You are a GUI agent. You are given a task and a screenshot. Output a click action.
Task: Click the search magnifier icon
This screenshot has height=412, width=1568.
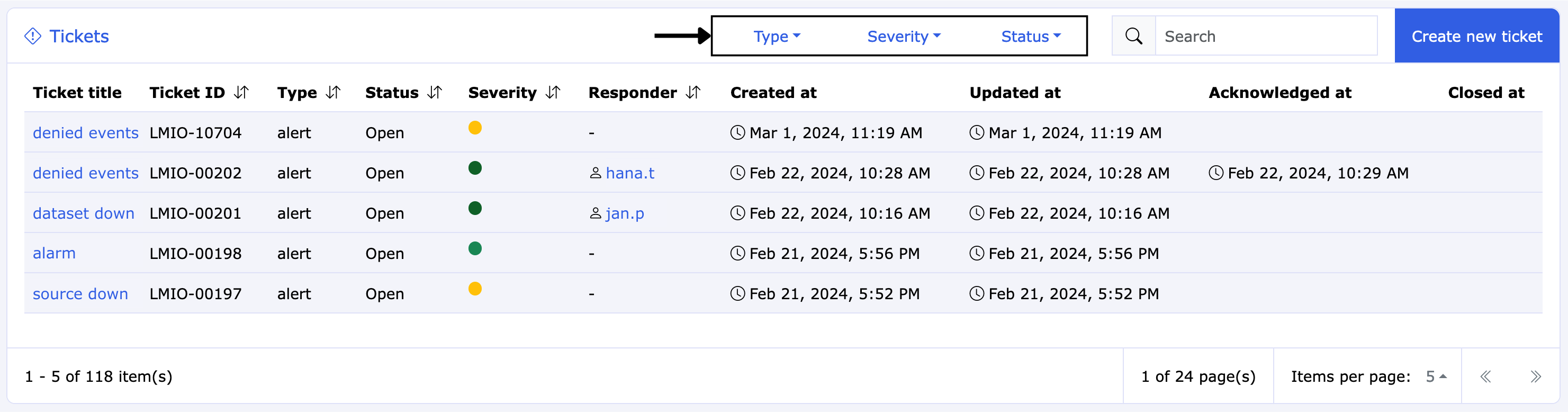[x=1133, y=37]
